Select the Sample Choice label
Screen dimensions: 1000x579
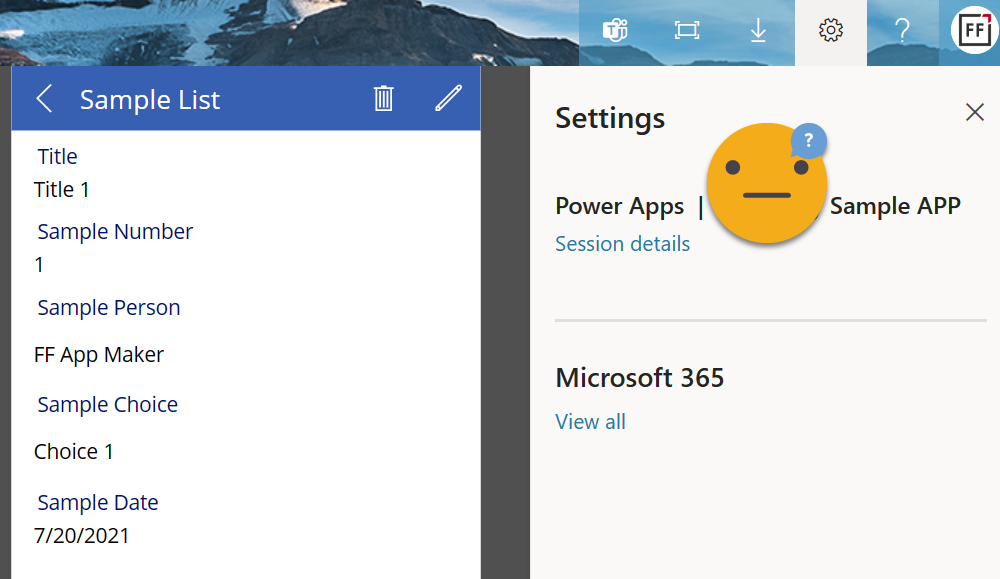tap(108, 404)
